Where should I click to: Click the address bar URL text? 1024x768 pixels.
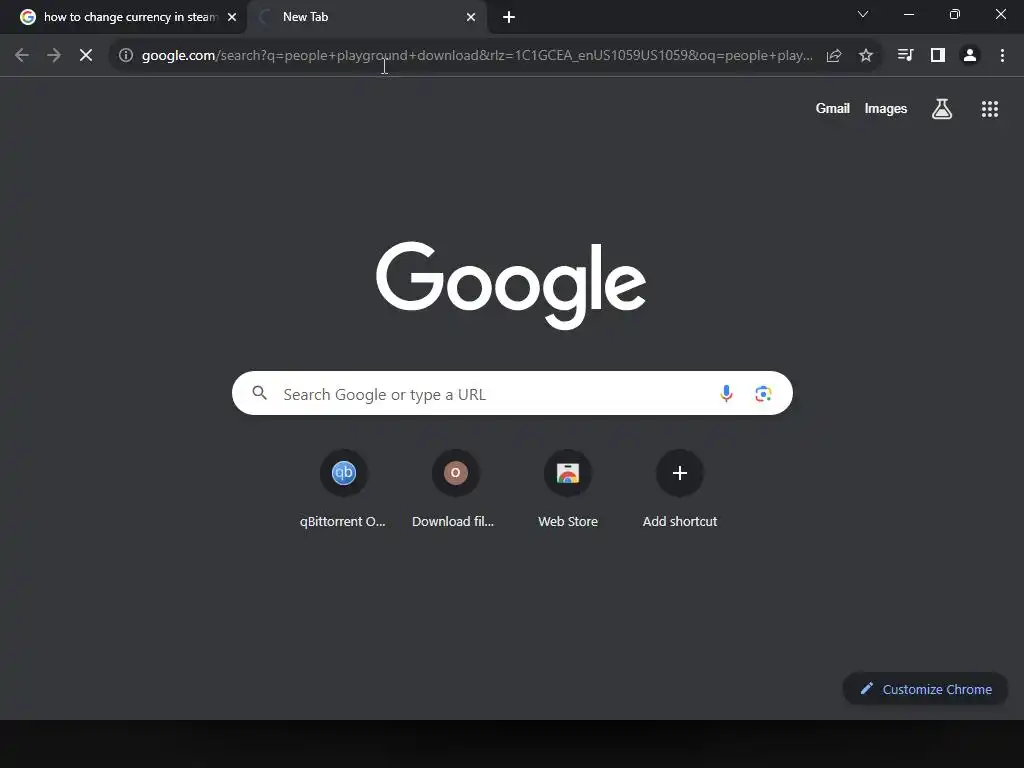(477, 56)
